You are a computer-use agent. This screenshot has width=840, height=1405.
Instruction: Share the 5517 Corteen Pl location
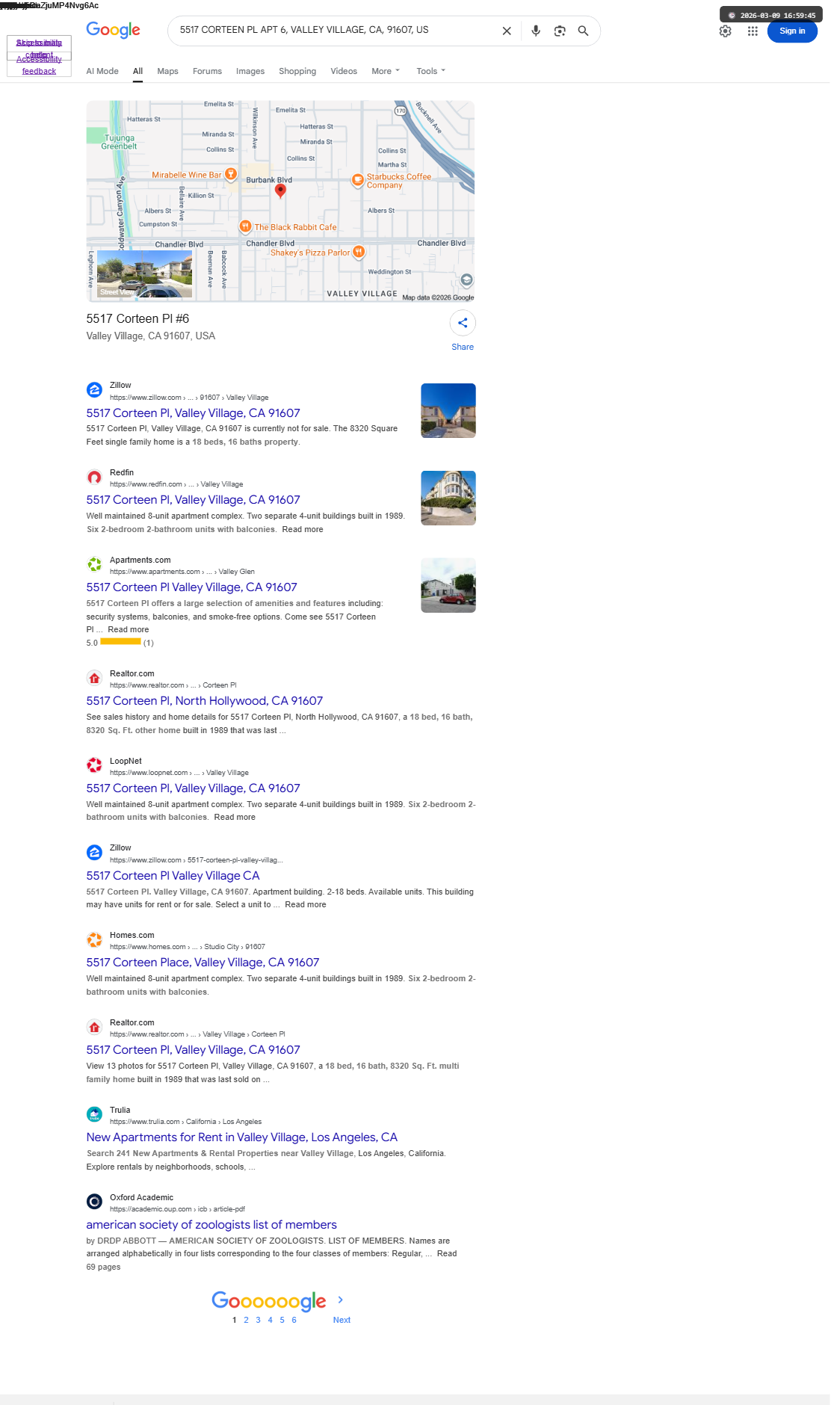463,323
